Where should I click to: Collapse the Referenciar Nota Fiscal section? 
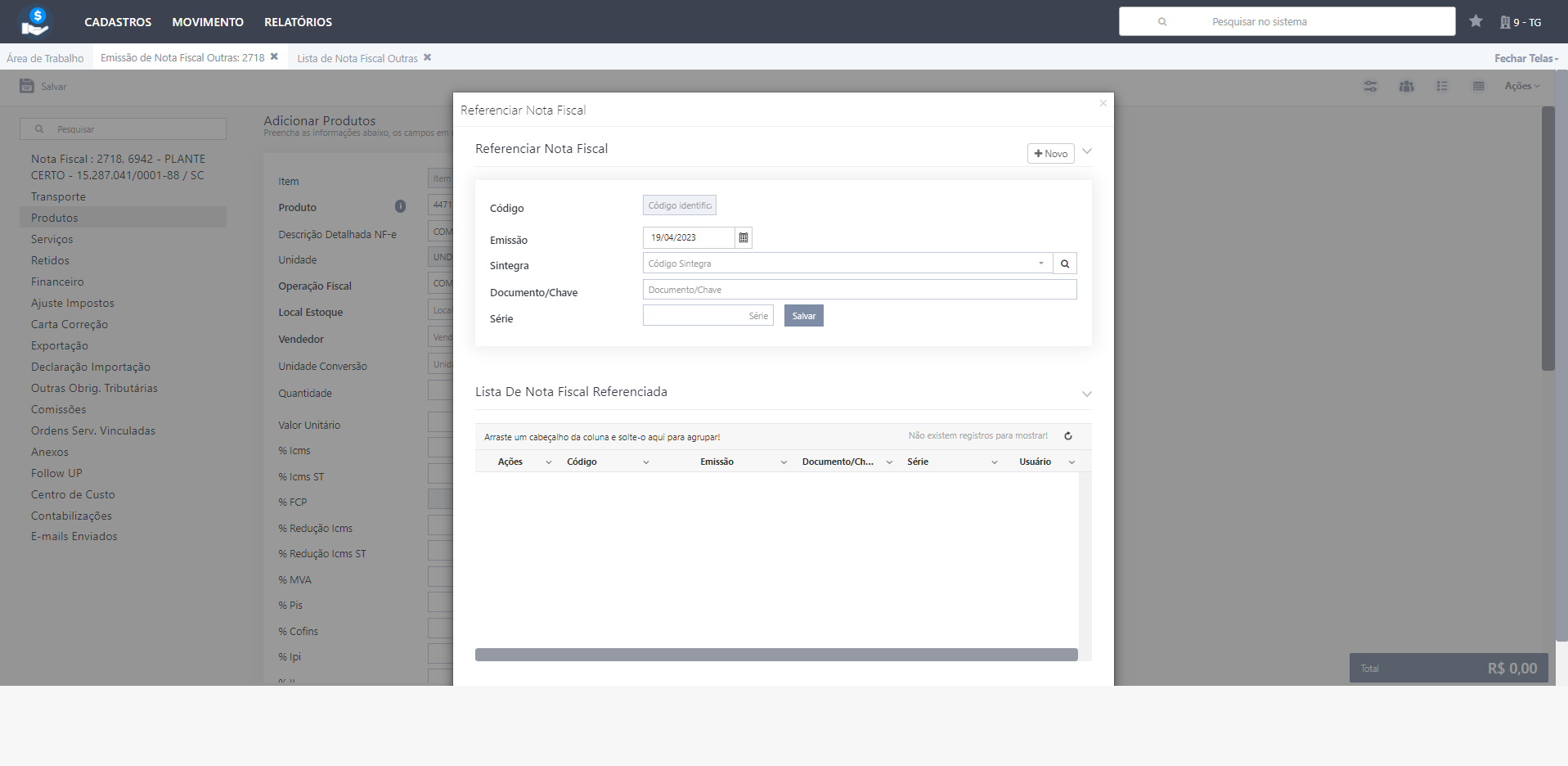pyautogui.click(x=1087, y=151)
